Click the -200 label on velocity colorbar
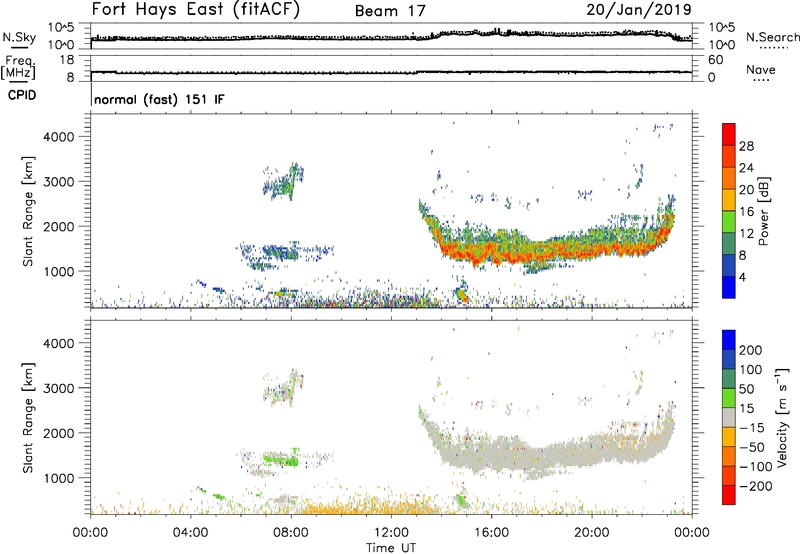Viewport: 800px width, 554px height. click(x=756, y=486)
